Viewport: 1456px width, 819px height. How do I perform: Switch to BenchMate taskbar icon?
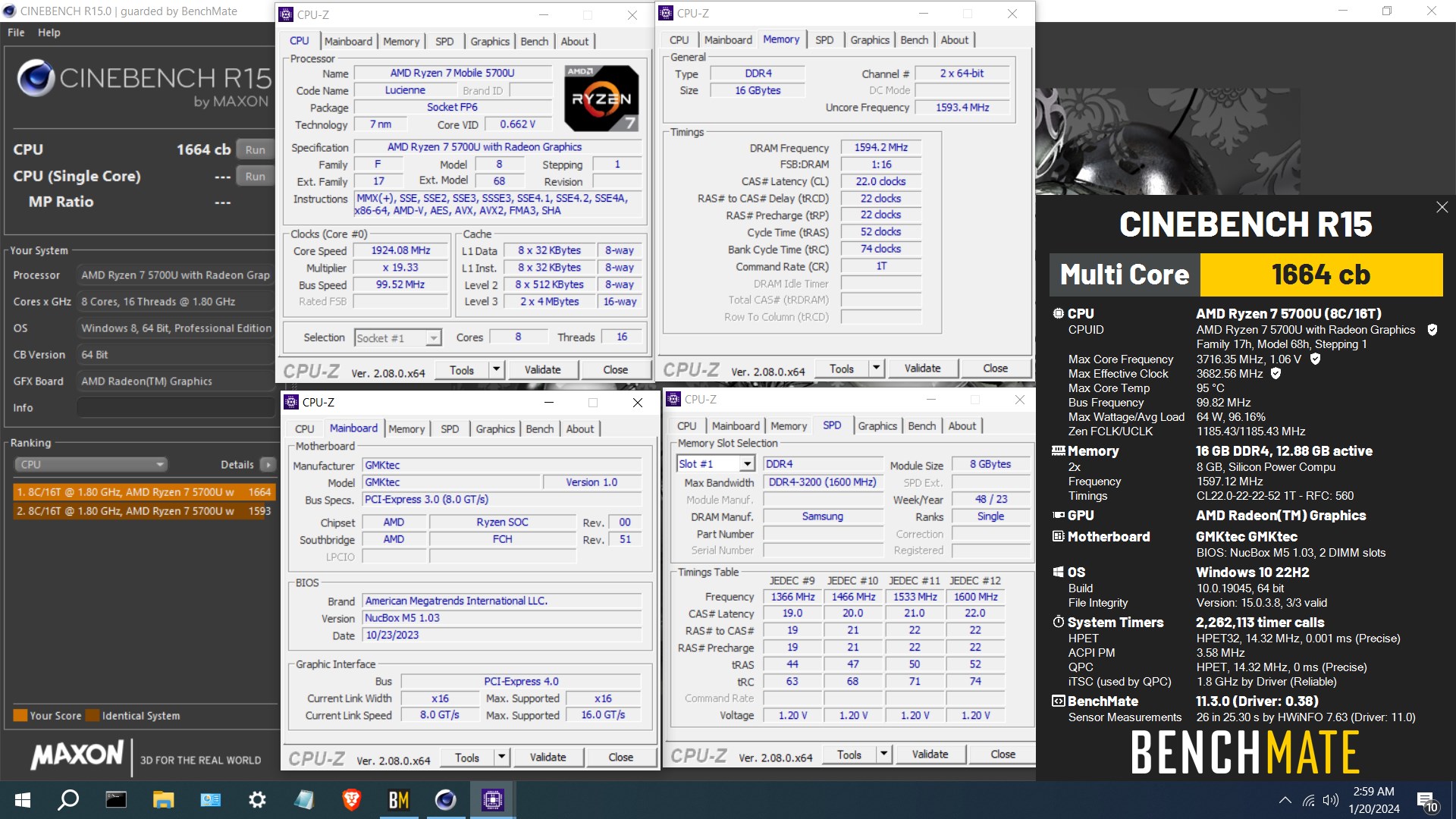click(x=398, y=800)
